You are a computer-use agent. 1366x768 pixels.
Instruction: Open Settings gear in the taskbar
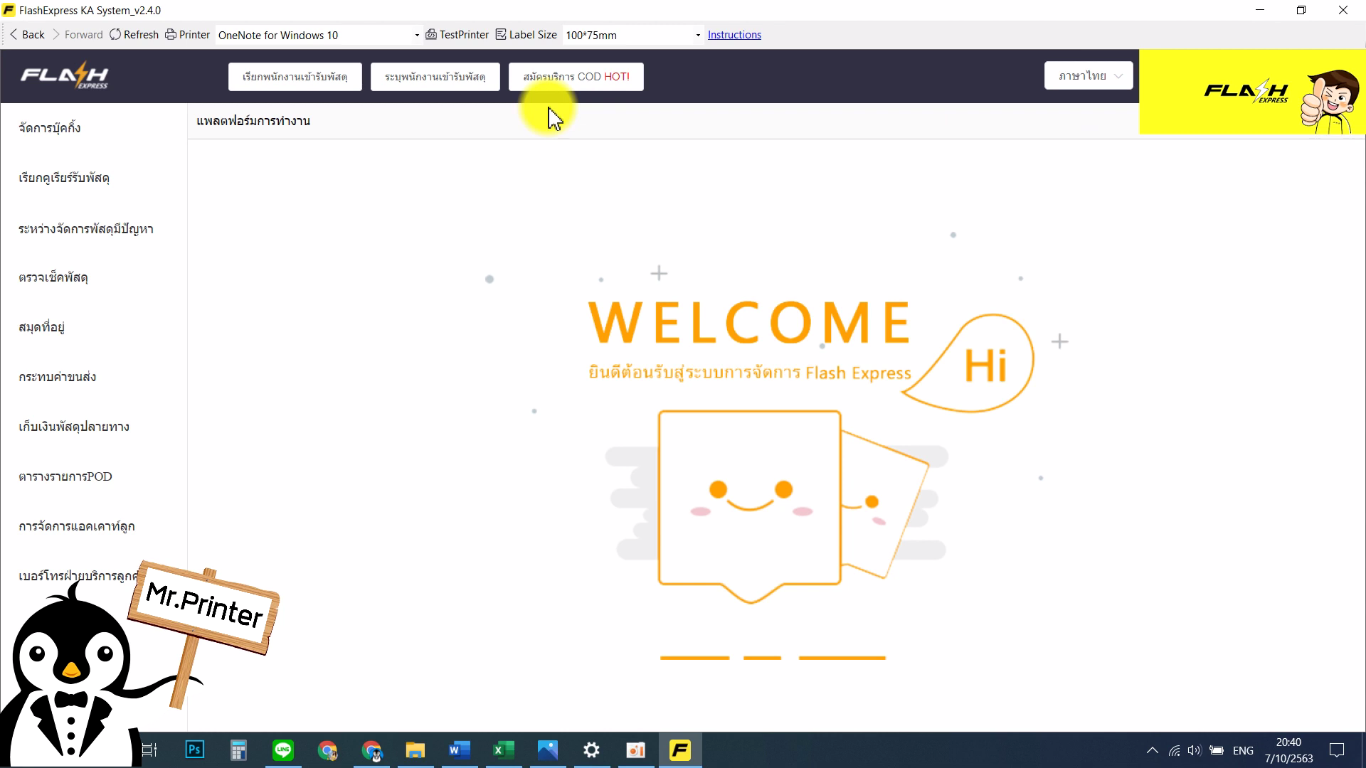tap(591, 750)
